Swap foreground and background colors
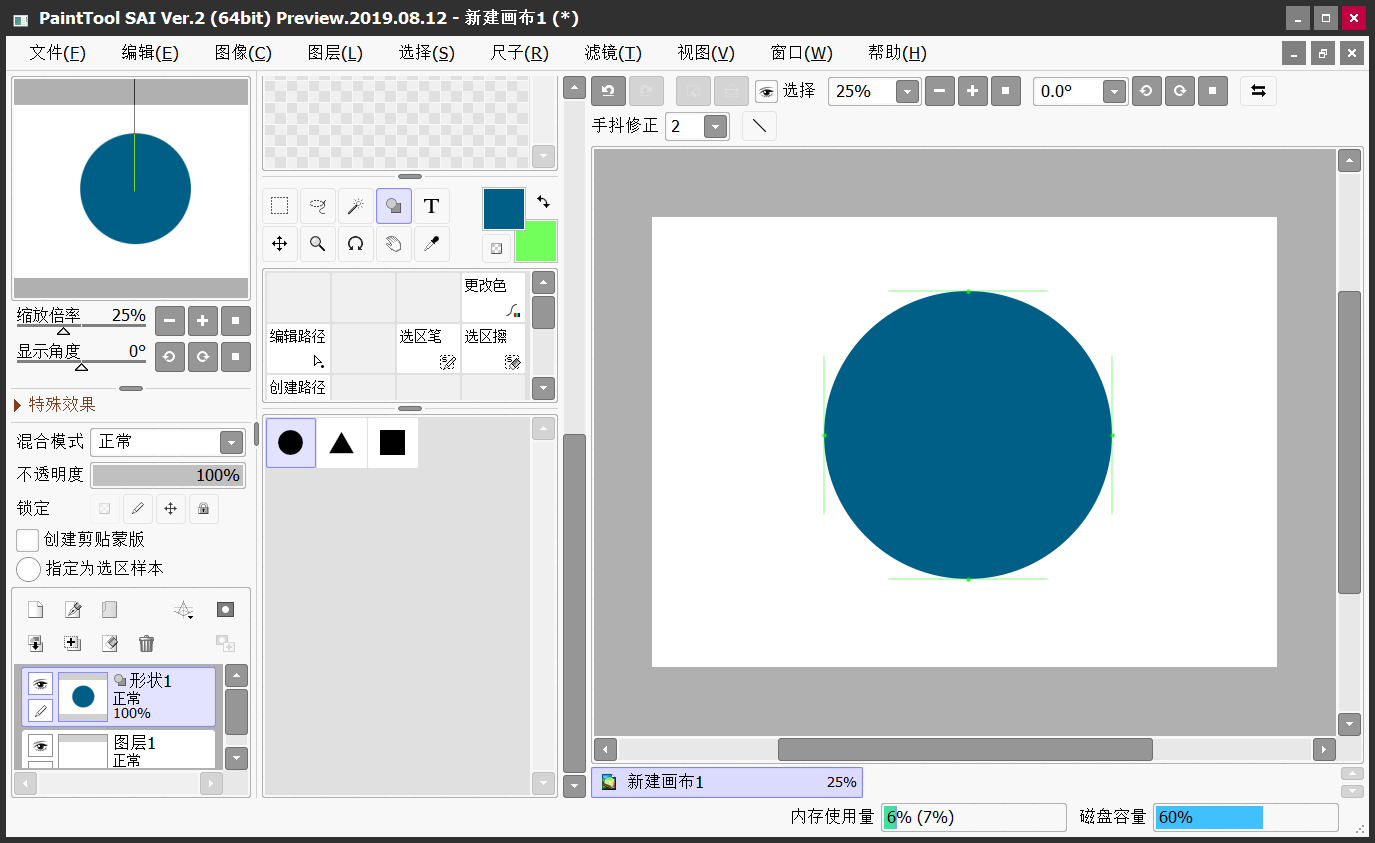The image size is (1375, 843). pyautogui.click(x=543, y=201)
